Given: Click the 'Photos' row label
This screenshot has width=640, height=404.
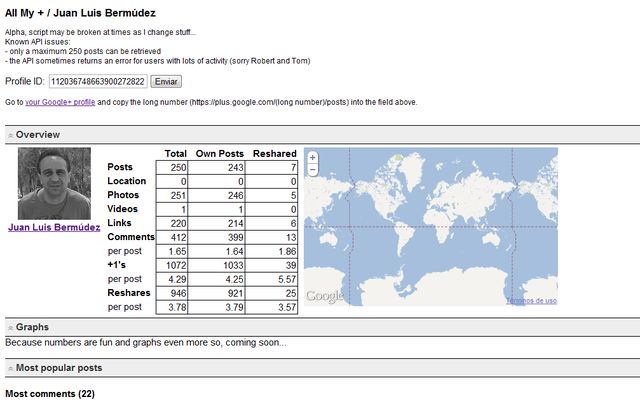Looking at the screenshot, I should [x=123, y=195].
